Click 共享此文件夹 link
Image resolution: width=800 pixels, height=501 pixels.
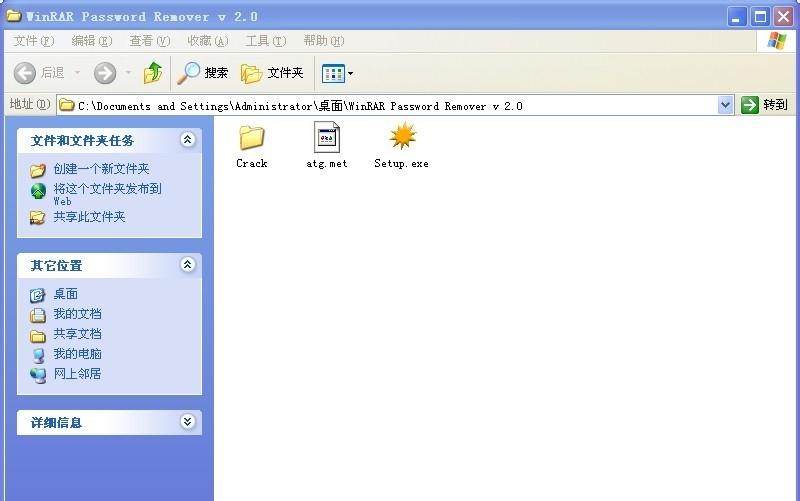[x=89, y=217]
